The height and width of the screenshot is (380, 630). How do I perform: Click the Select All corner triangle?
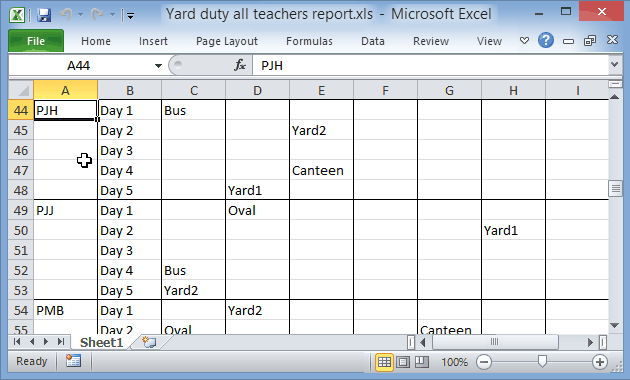click(21, 90)
